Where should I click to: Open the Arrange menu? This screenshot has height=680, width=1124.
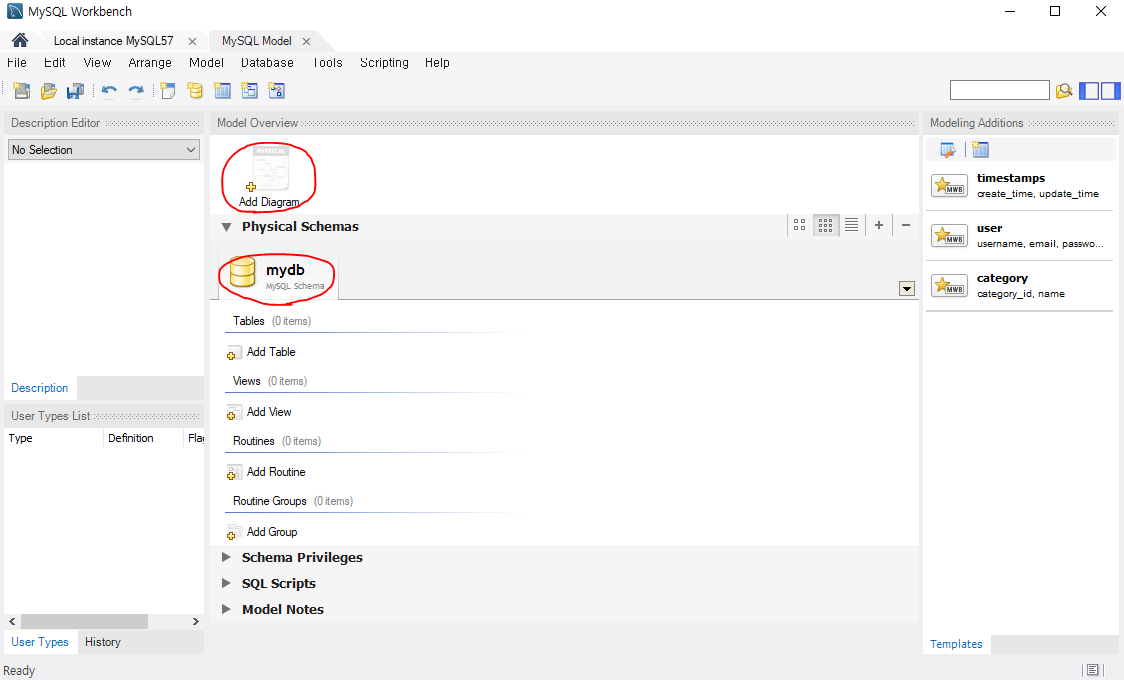[x=150, y=62]
